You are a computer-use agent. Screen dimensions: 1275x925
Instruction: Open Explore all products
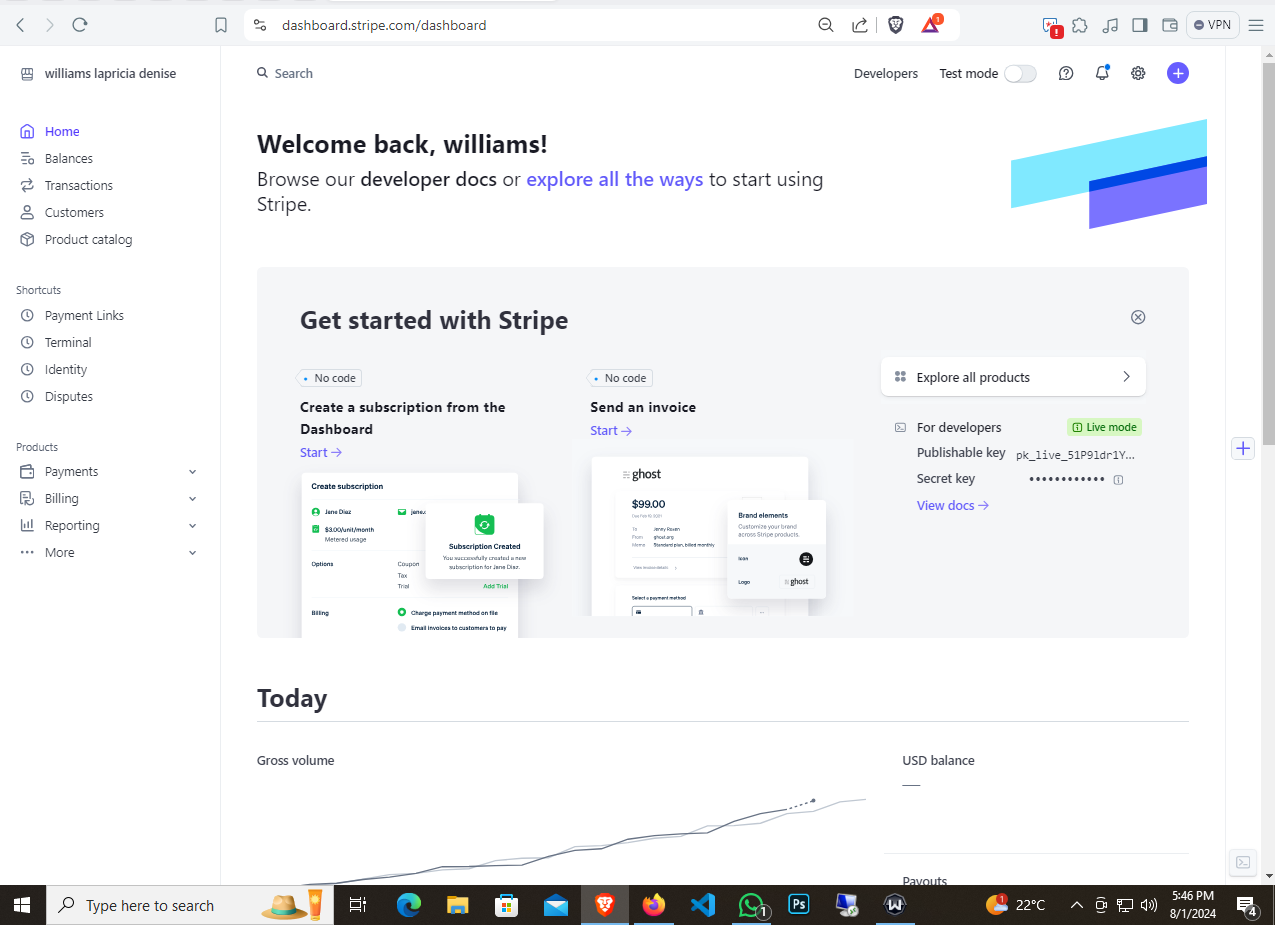click(x=1013, y=377)
